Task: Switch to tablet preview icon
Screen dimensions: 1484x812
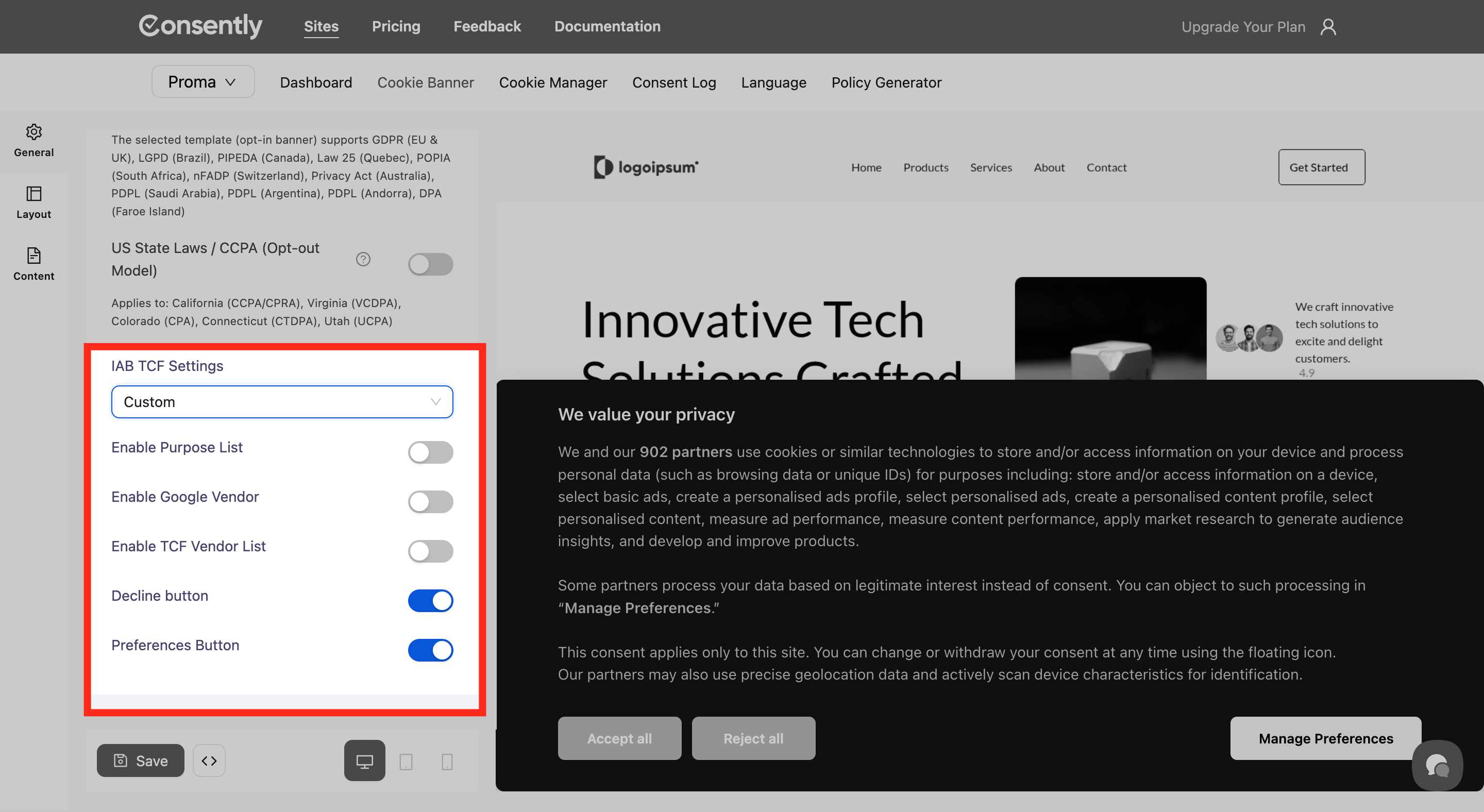Action: (x=406, y=762)
